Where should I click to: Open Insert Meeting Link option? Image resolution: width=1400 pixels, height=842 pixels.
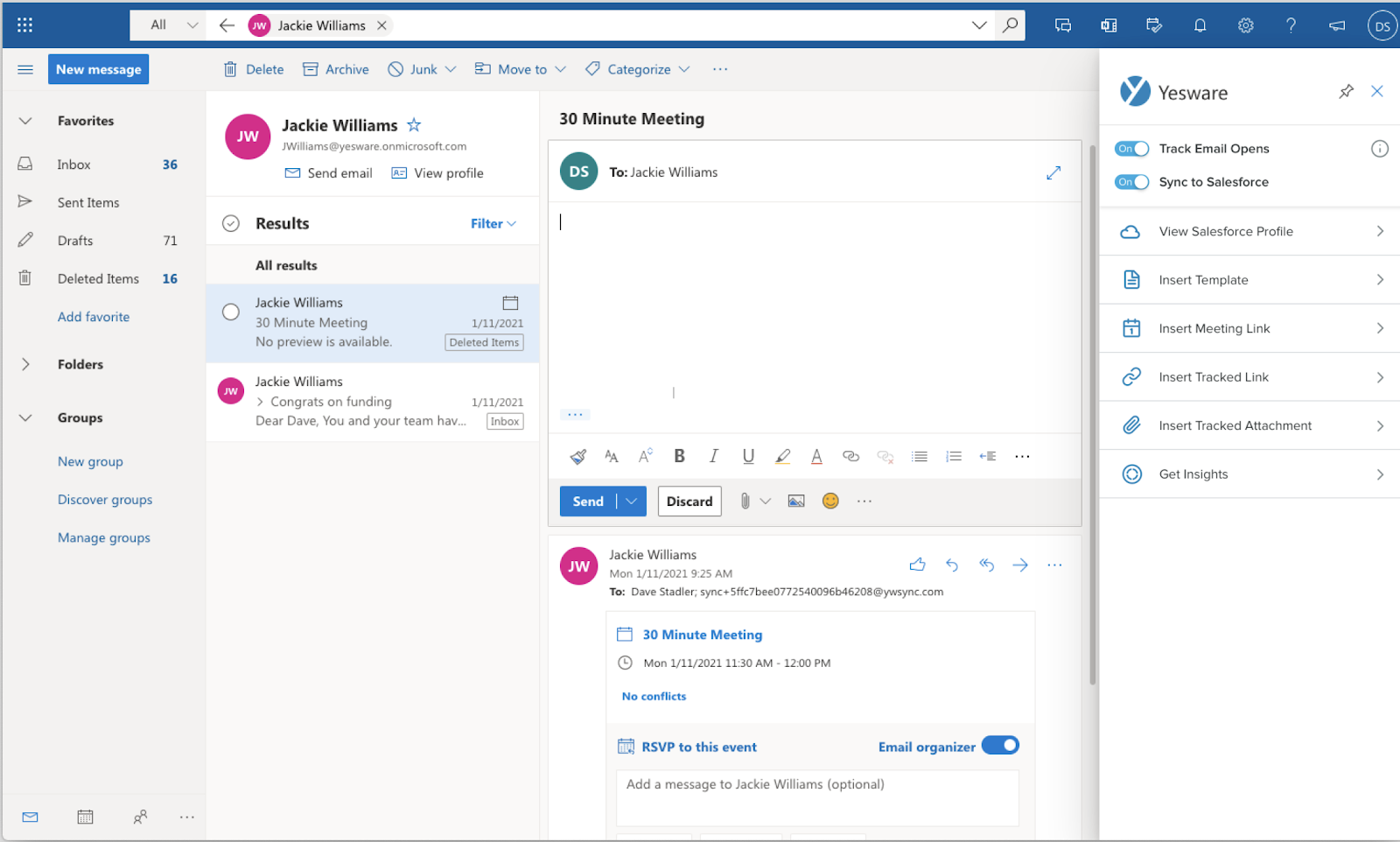coord(1249,328)
